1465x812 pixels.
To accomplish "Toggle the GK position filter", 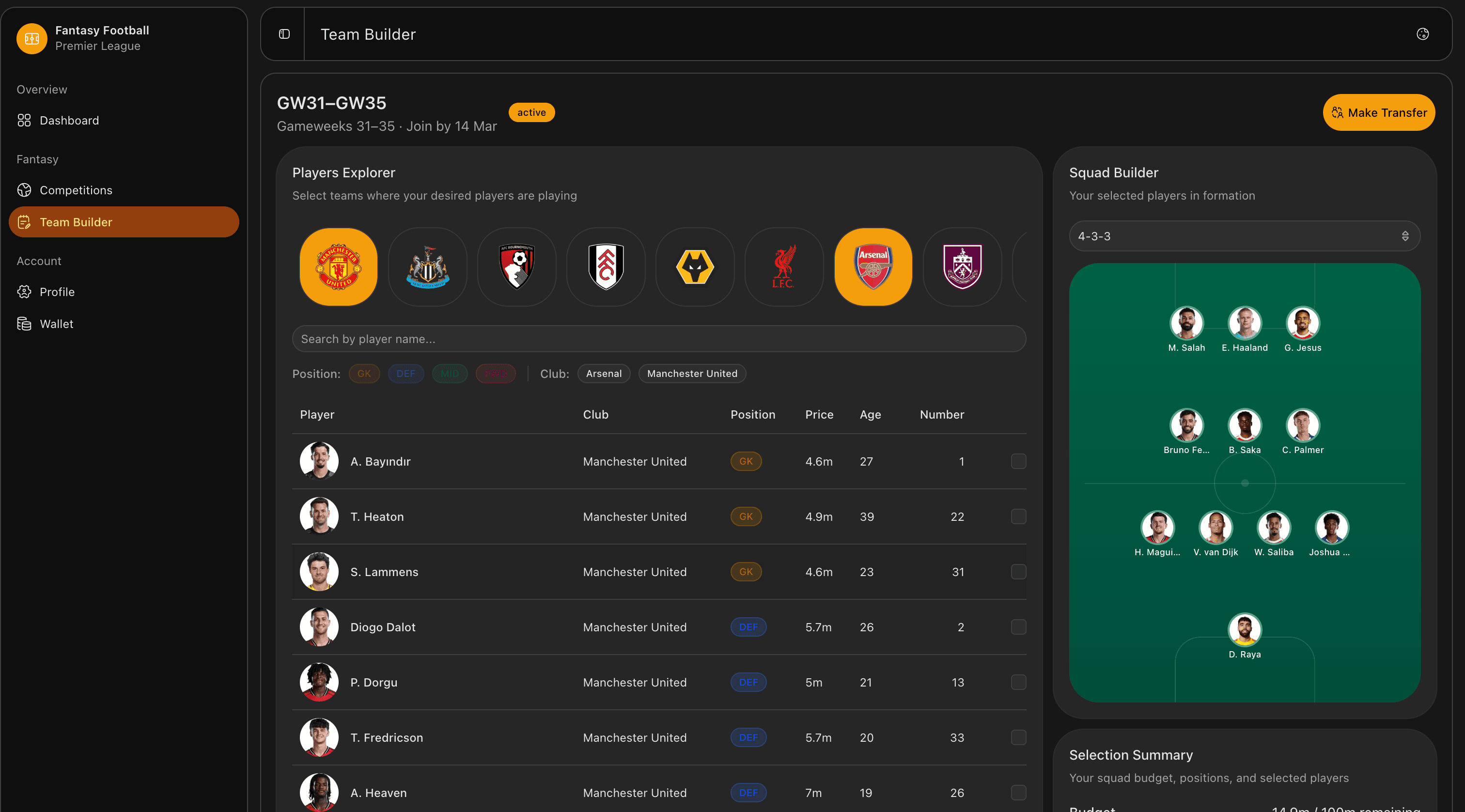I will 364,374.
